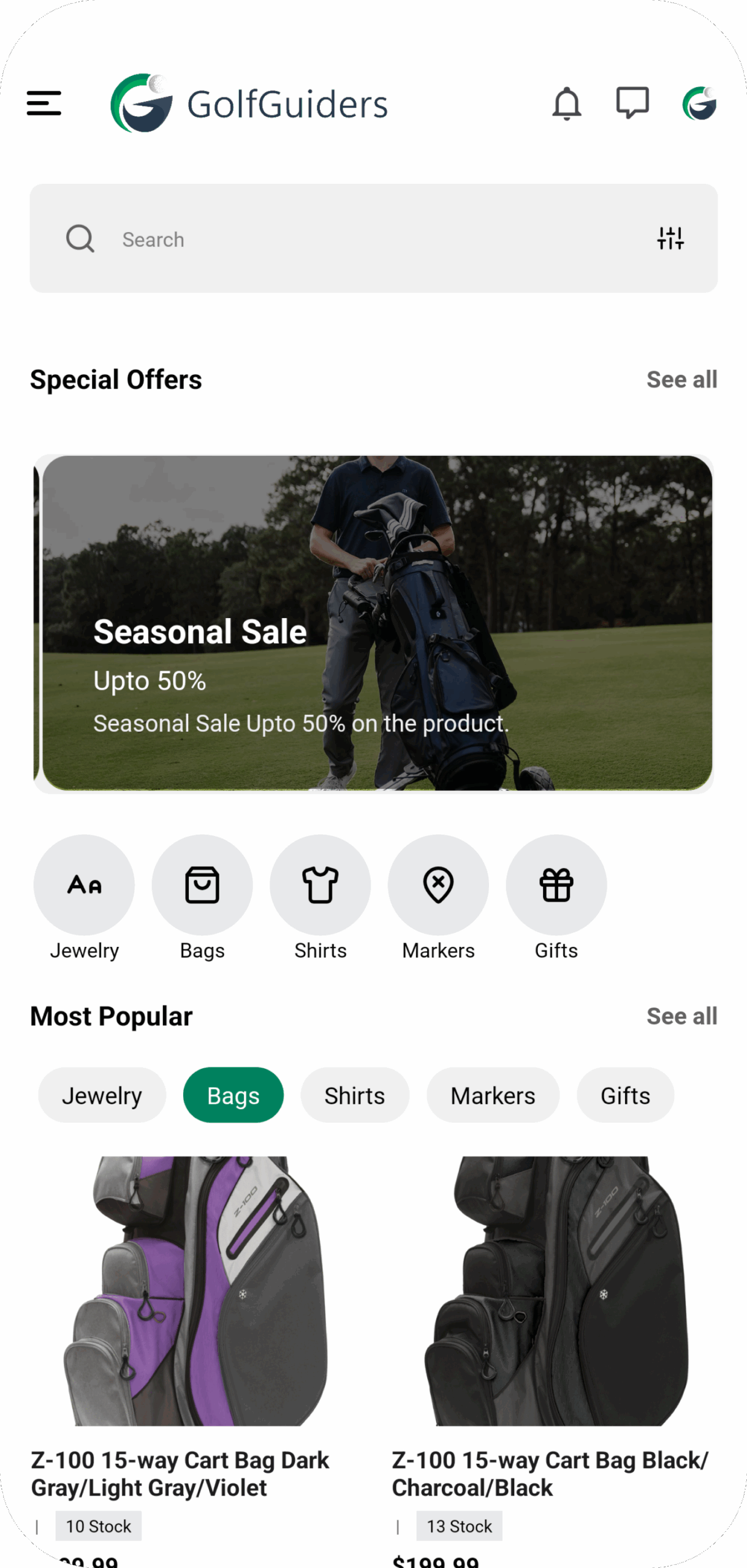The width and height of the screenshot is (747, 1568).
Task: Focus the Search input field
Action: click(374, 238)
